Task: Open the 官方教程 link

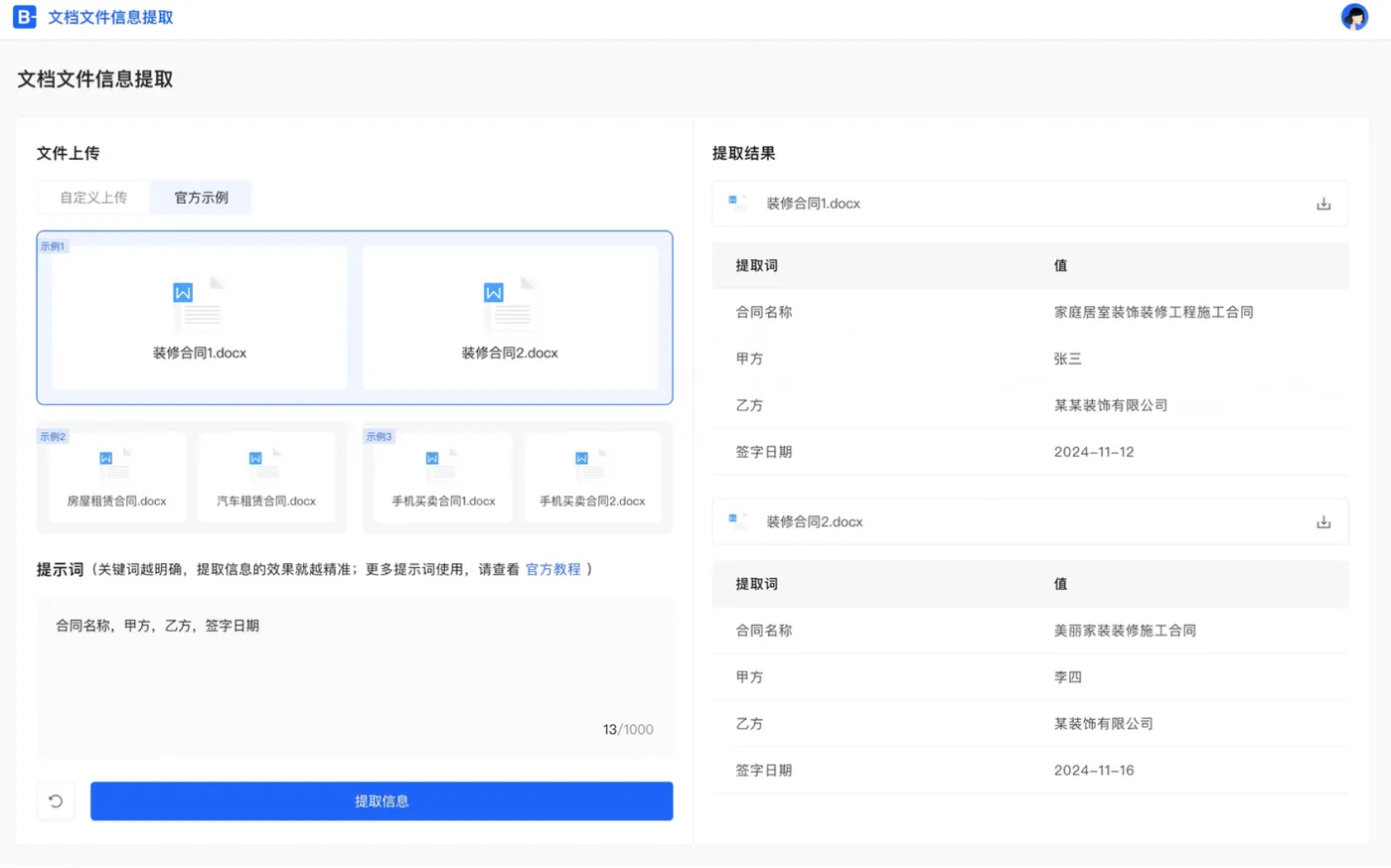Action: click(553, 569)
